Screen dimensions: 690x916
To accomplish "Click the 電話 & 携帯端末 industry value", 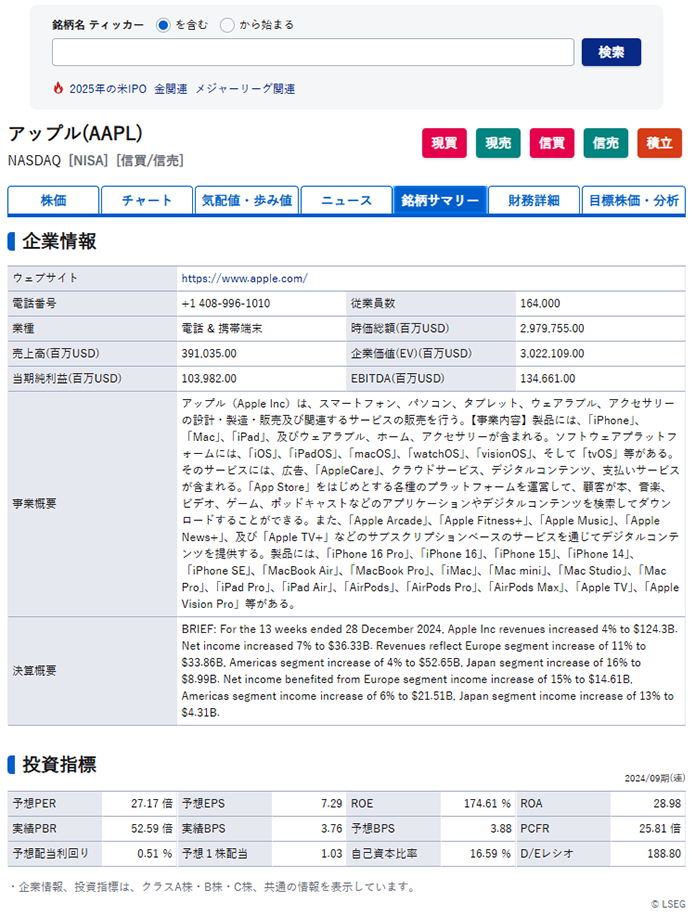I will pyautogui.click(x=221, y=329).
